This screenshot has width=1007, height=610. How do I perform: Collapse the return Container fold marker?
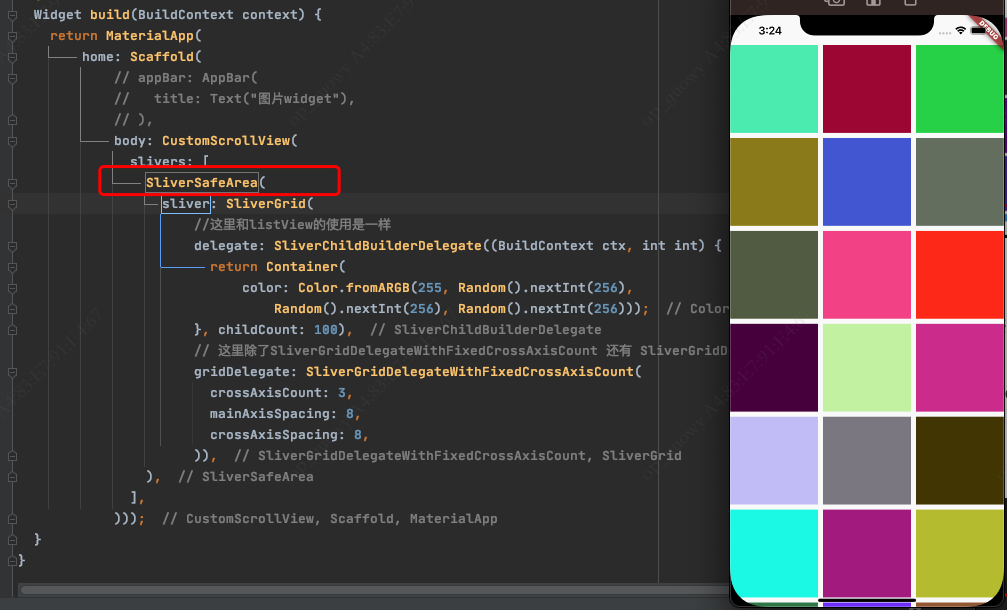12,267
